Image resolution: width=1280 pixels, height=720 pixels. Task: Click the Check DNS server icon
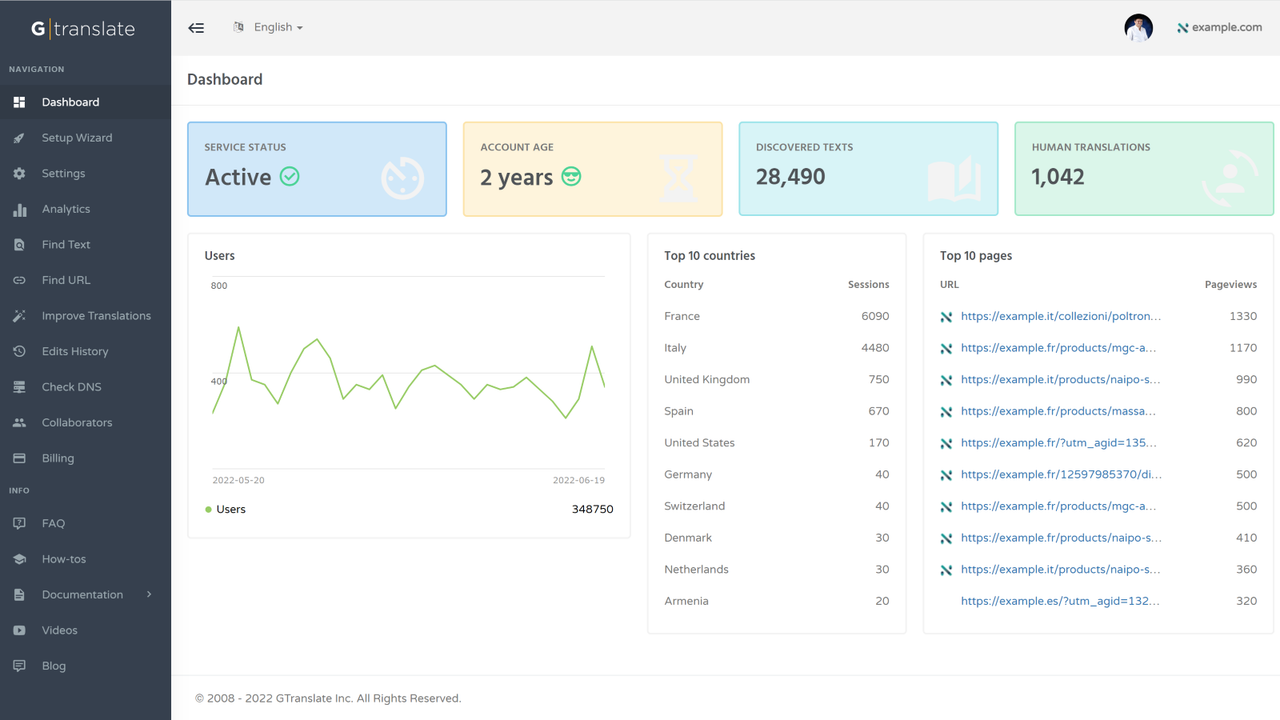20,386
